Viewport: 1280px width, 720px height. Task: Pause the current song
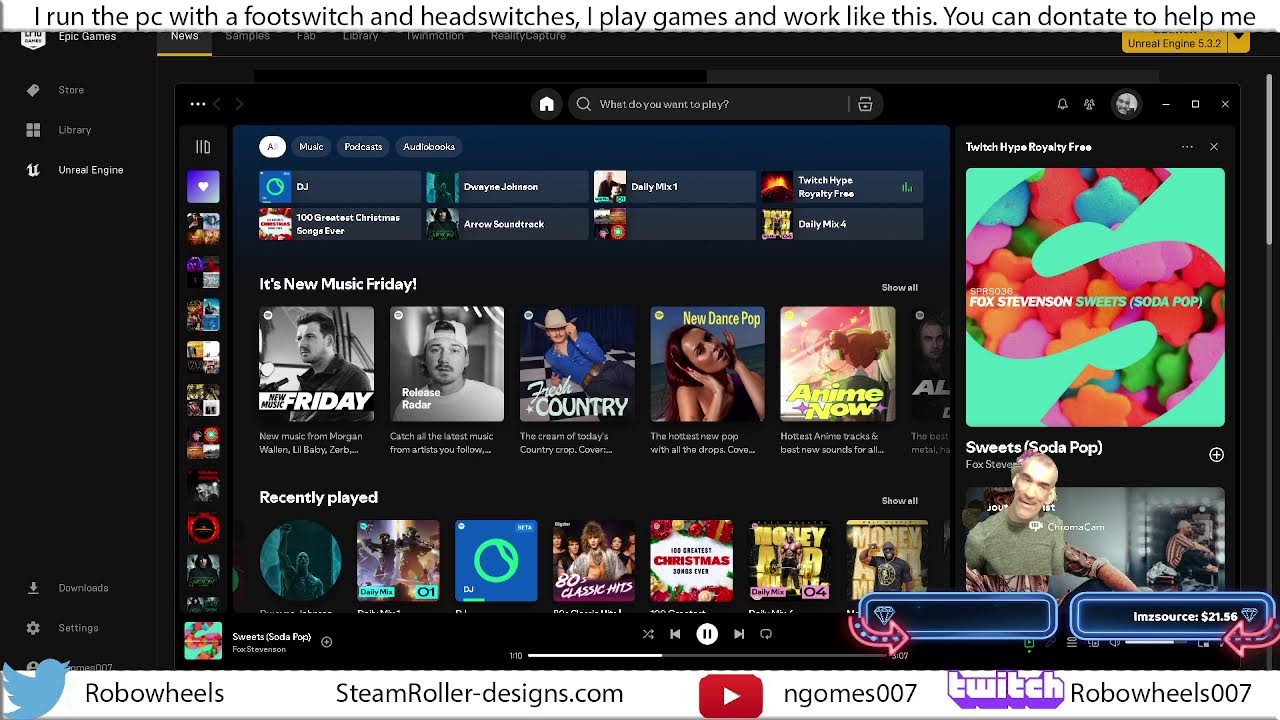point(707,634)
